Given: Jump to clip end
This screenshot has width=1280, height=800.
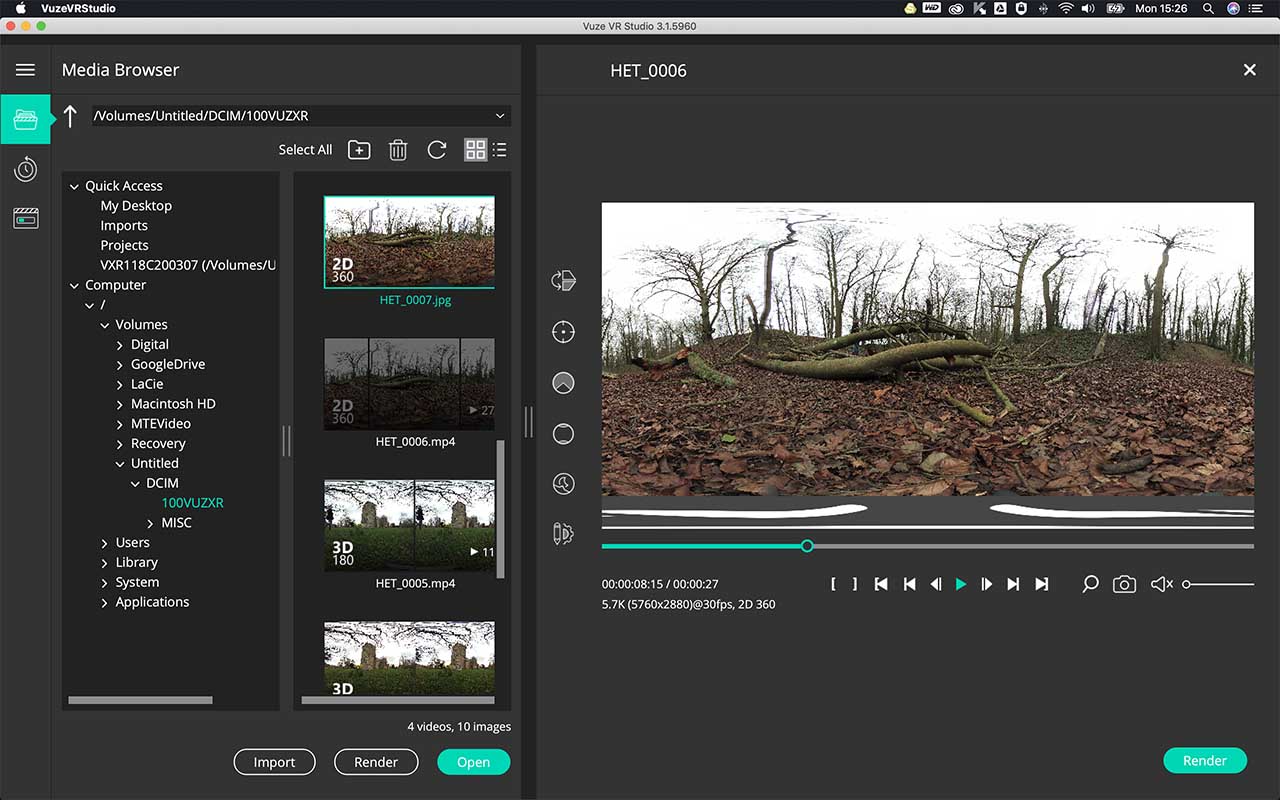Looking at the screenshot, I should (x=1041, y=584).
